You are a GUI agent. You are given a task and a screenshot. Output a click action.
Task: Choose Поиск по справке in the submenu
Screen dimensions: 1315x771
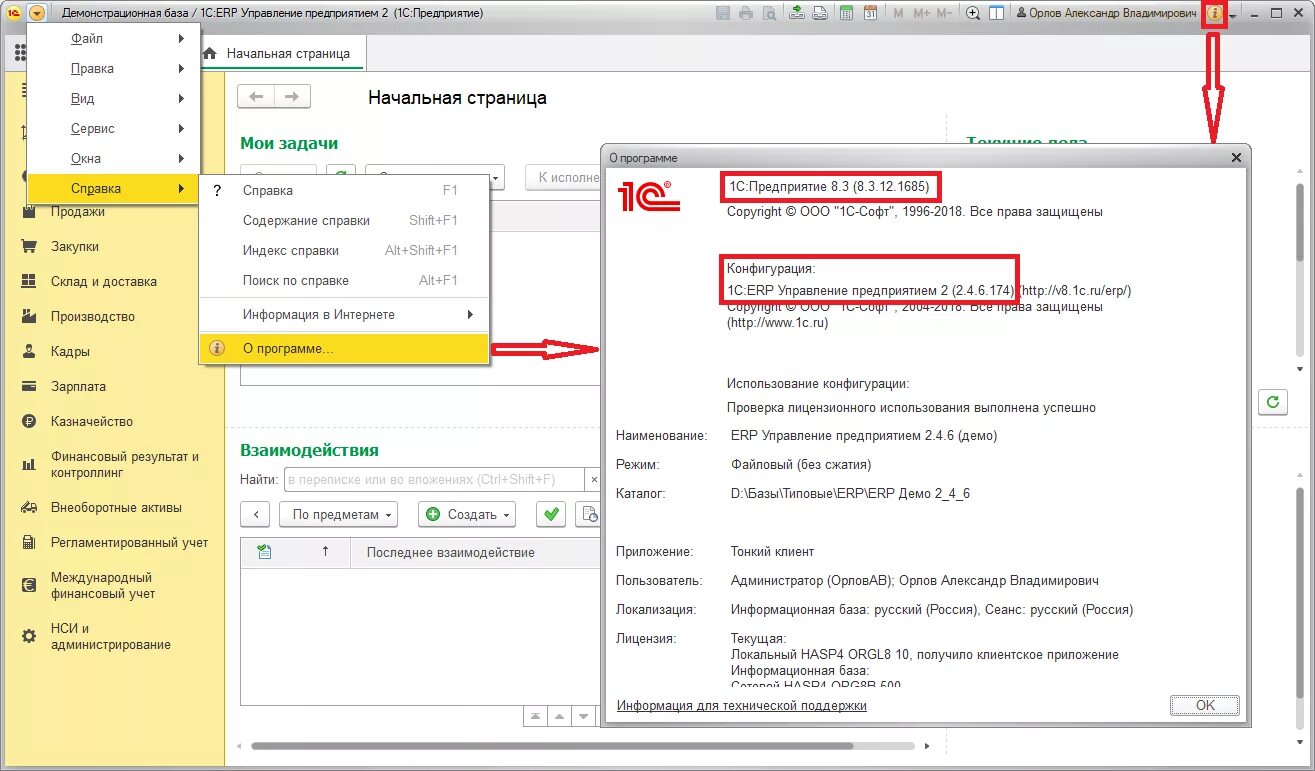tap(344, 281)
